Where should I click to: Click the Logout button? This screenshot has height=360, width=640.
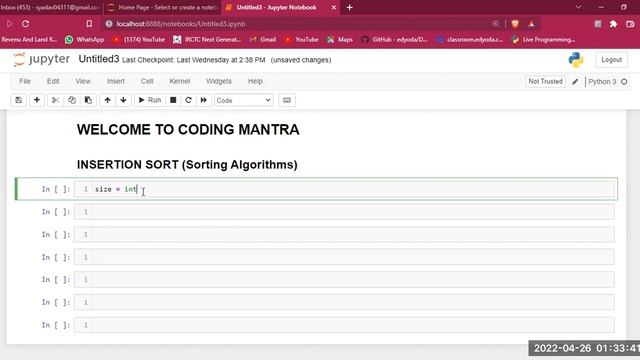pyautogui.click(x=611, y=60)
